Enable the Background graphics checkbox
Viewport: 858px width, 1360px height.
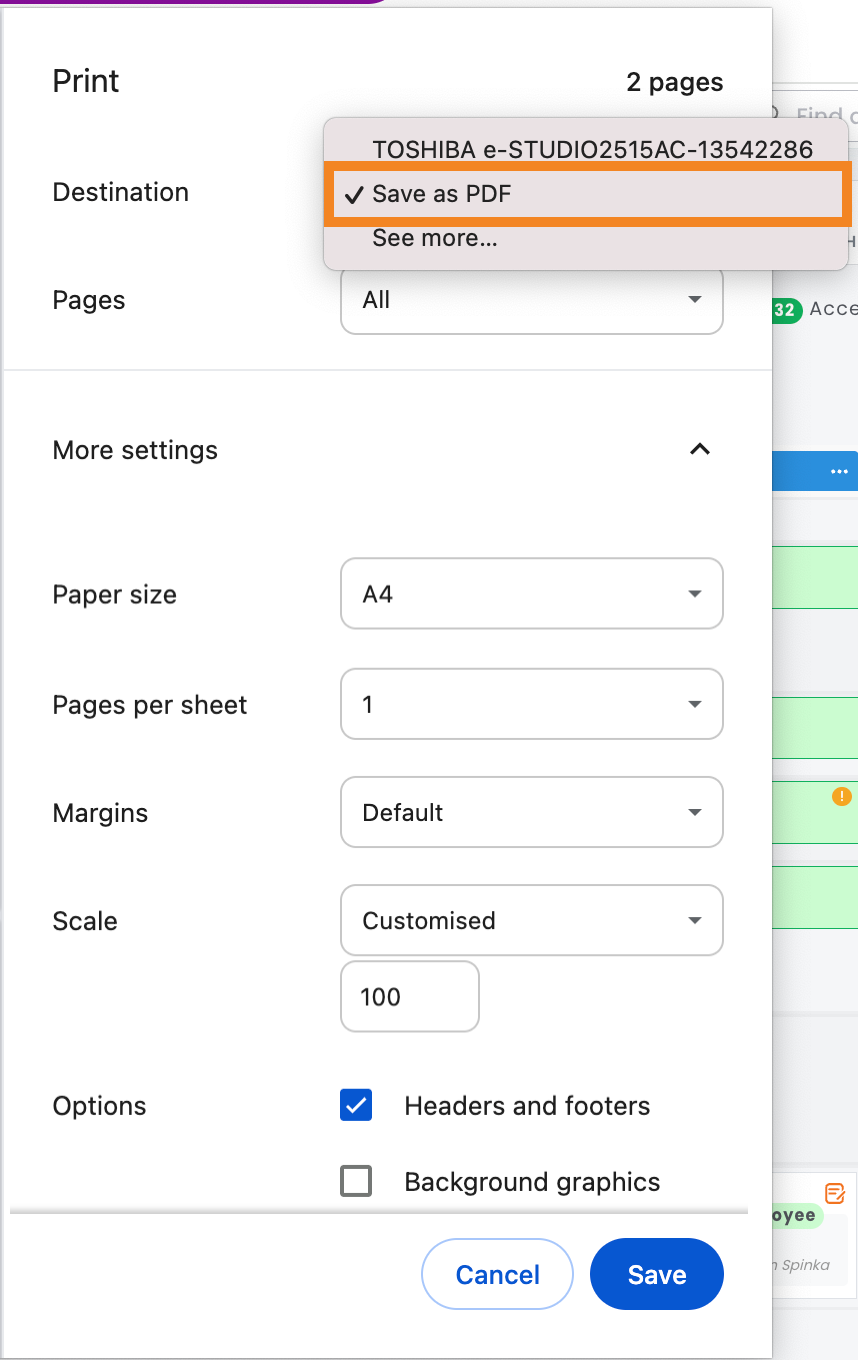pyautogui.click(x=356, y=1182)
